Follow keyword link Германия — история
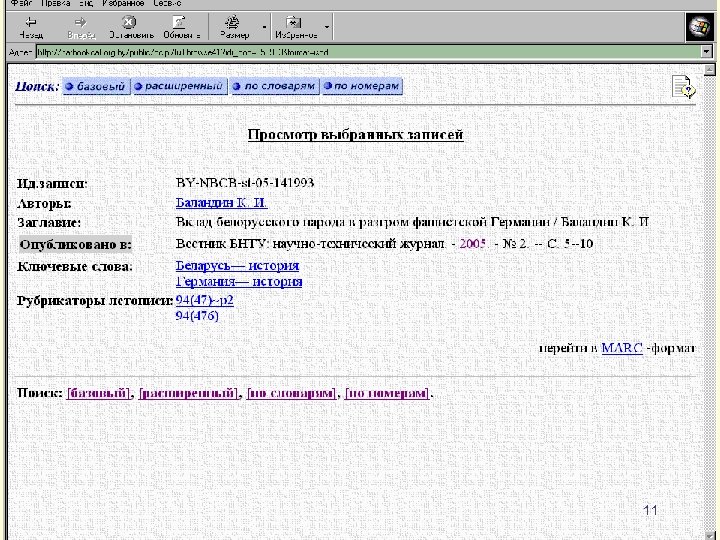This screenshot has height=540, width=720. point(239,281)
